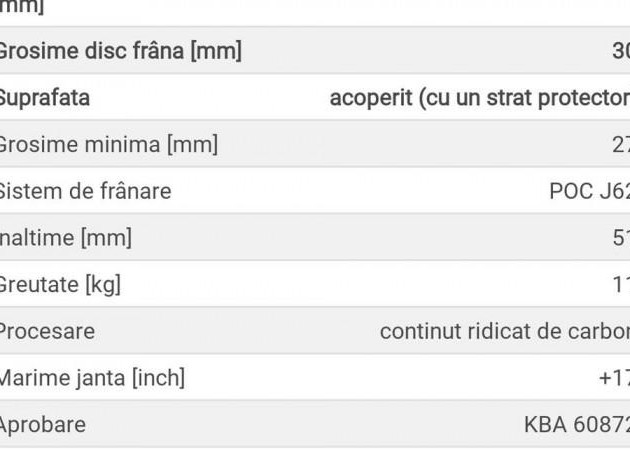Click the "Procesare" specification label
The width and height of the screenshot is (630, 450).
pyautogui.click(x=47, y=331)
